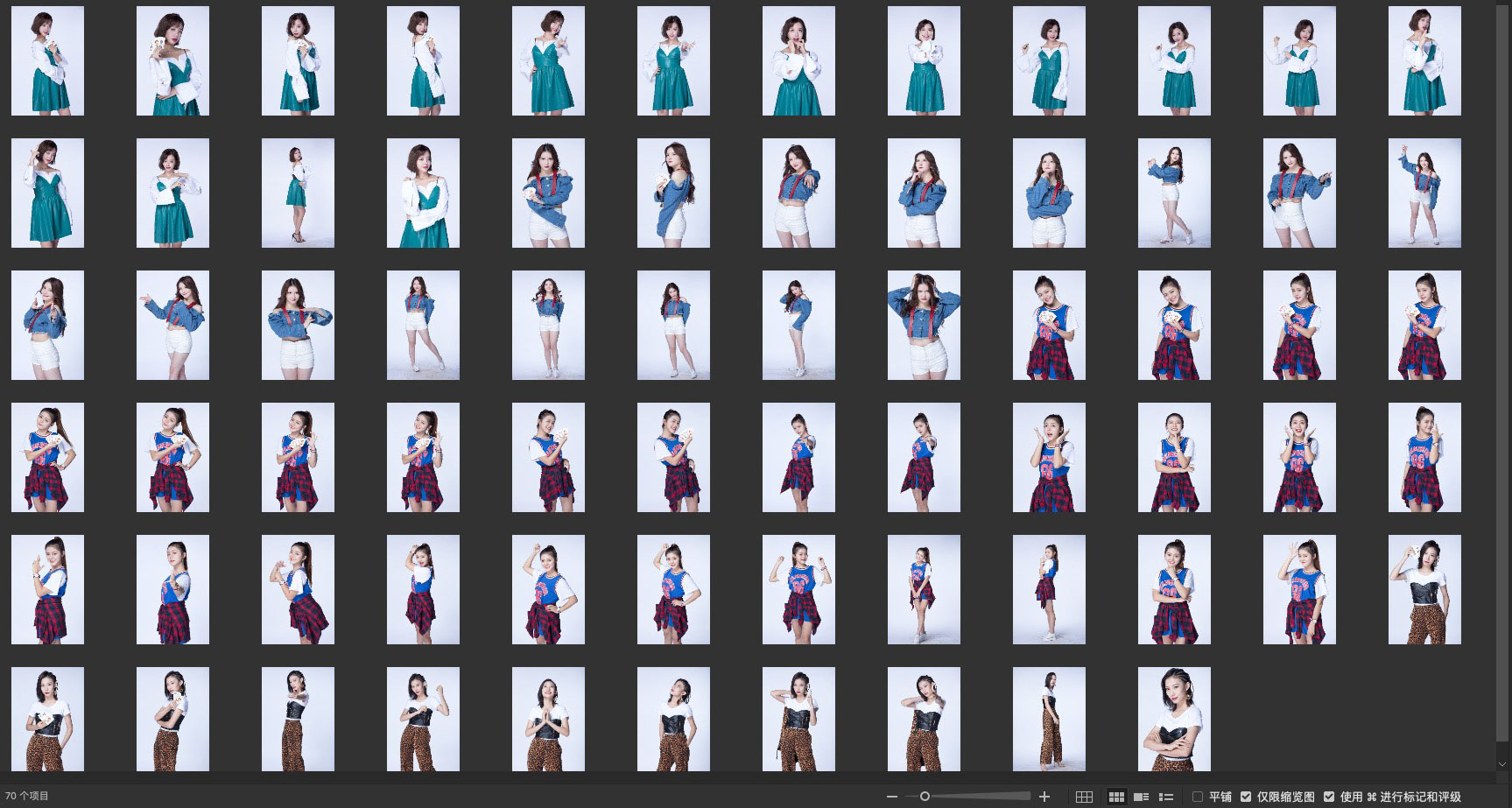Select the first leopard pants thumbnail holding cards

1424,589
